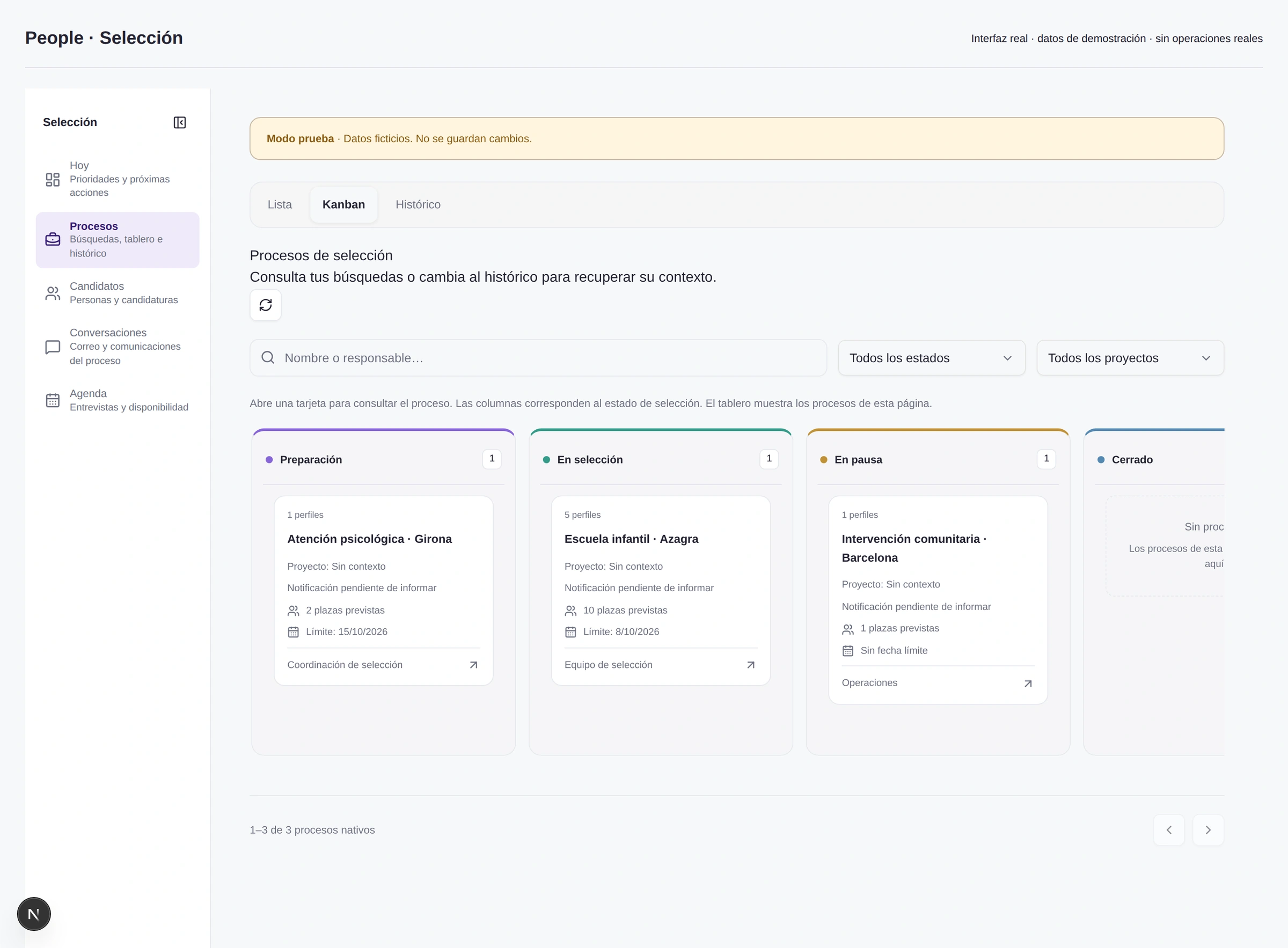Screen dimensions: 1288x948
Task: Open Candidatos in the sidebar
Action: pos(118,293)
